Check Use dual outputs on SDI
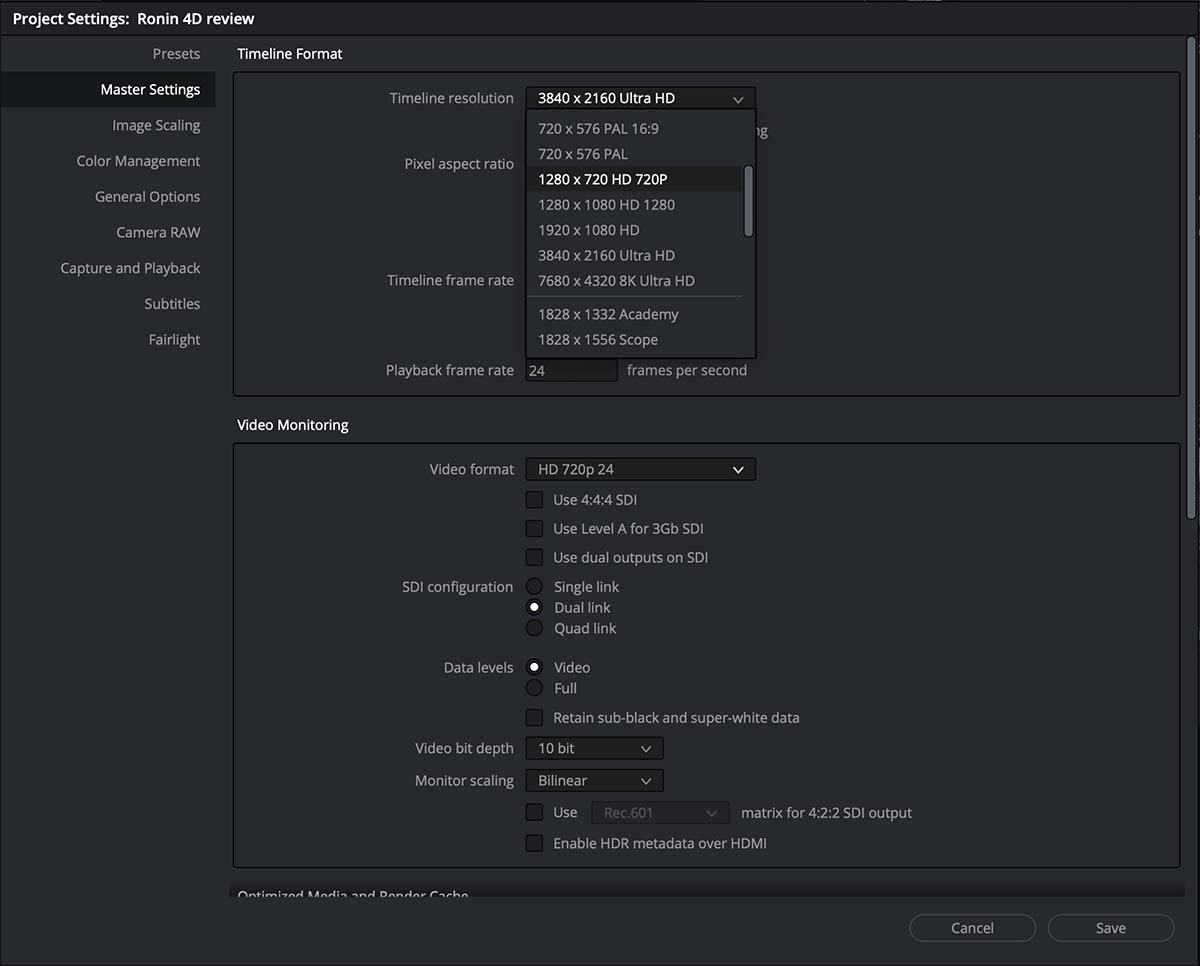Image resolution: width=1200 pixels, height=966 pixels. pos(535,558)
